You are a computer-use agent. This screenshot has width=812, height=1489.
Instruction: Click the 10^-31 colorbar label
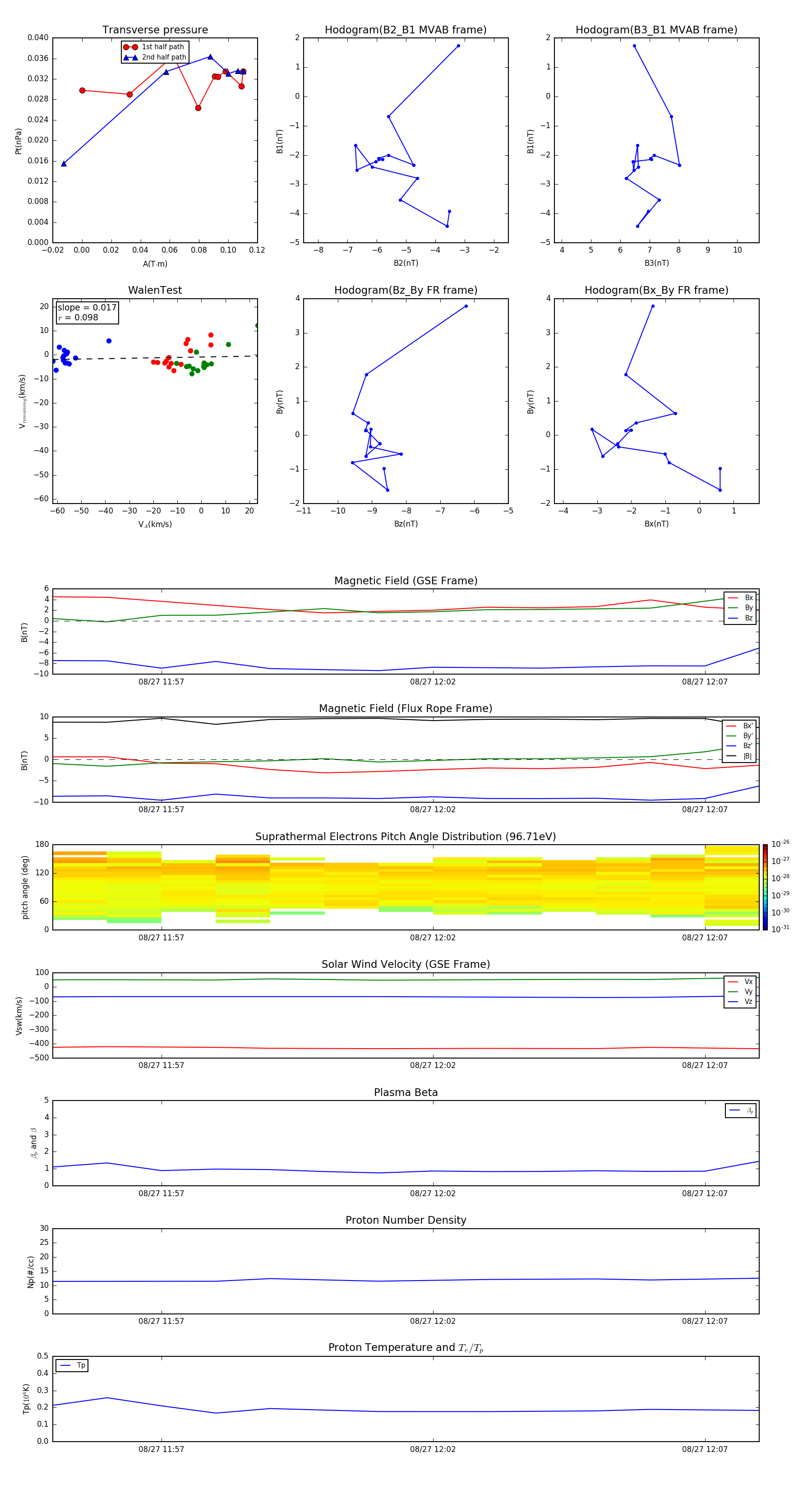click(x=780, y=929)
